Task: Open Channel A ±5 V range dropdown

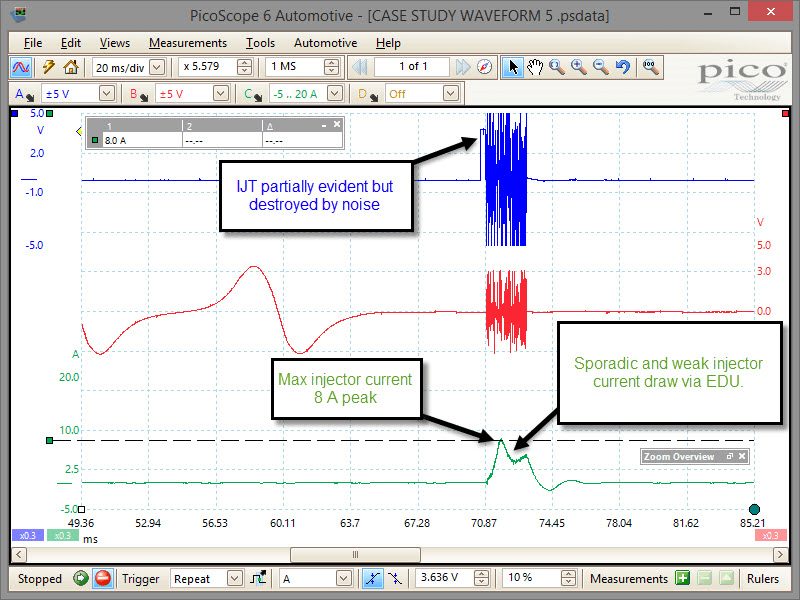Action: point(106,93)
